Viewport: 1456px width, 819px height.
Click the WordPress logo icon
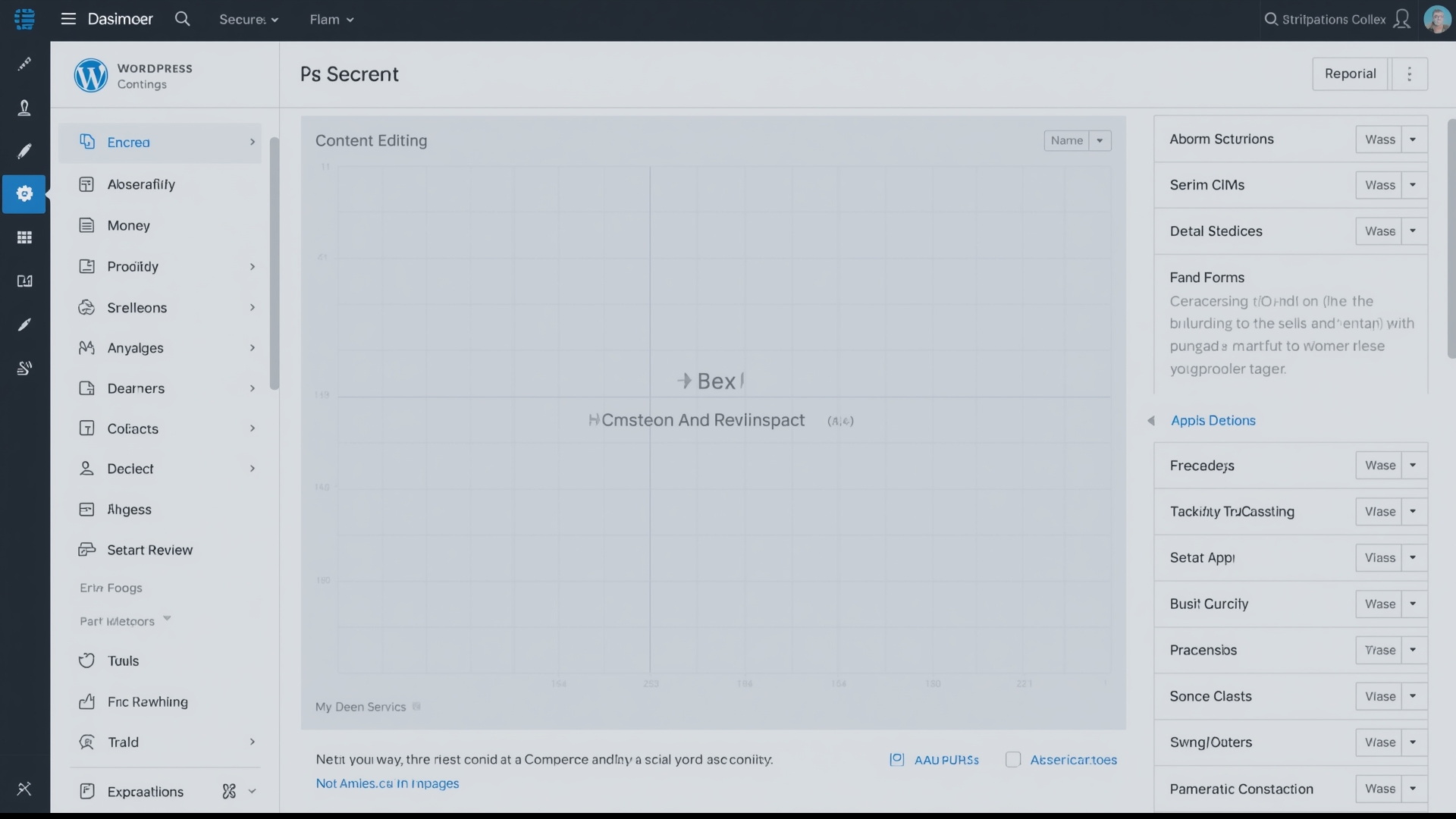(90, 76)
